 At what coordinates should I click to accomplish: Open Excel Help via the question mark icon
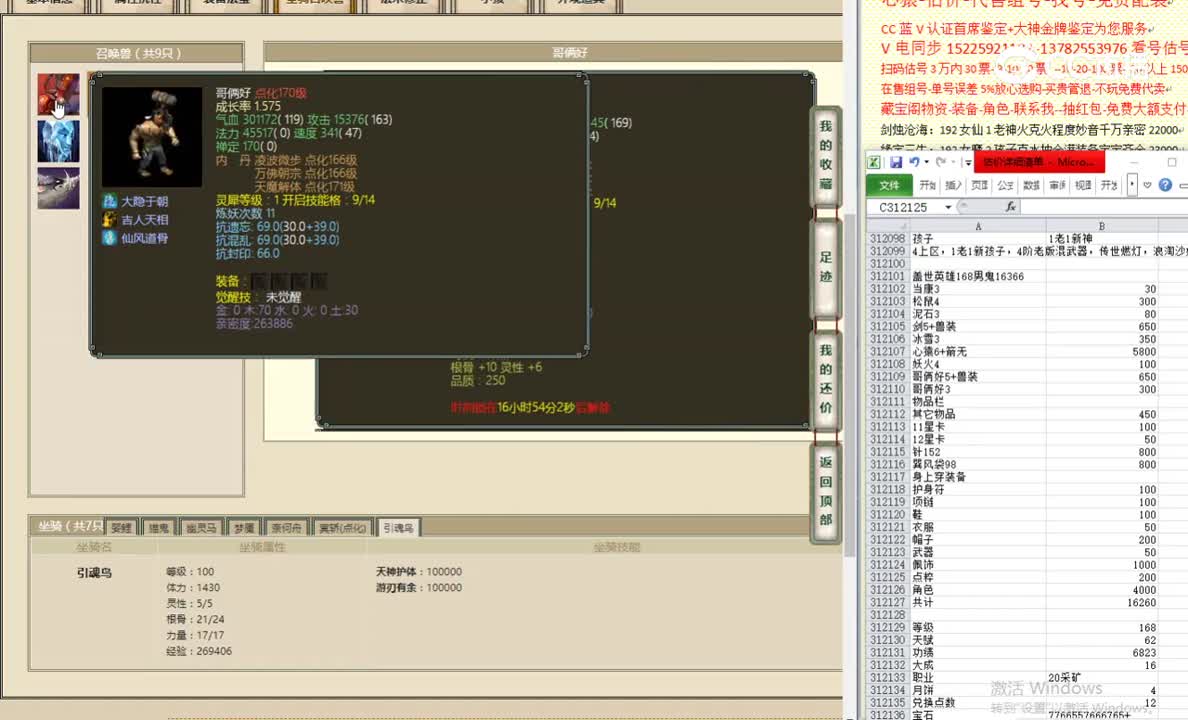click(1164, 184)
